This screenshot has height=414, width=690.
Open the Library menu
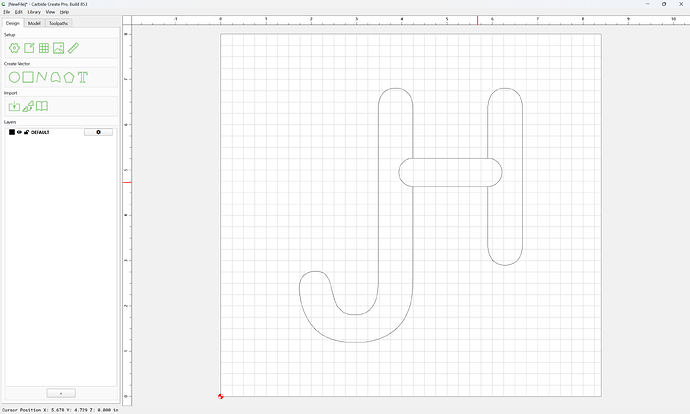[x=34, y=12]
